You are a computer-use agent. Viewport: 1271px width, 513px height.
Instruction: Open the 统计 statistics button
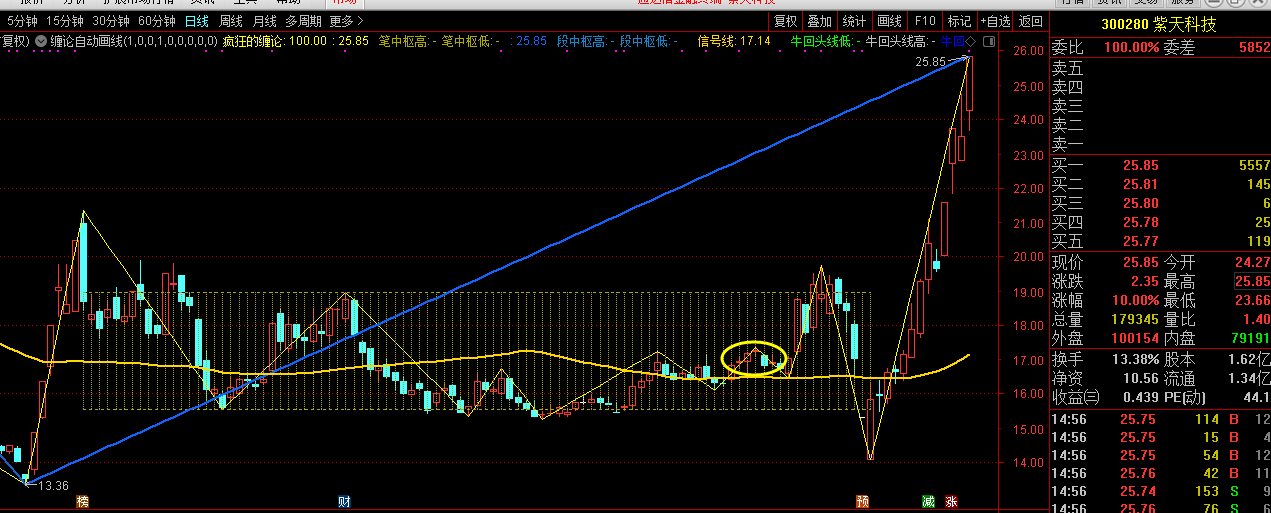tap(854, 21)
